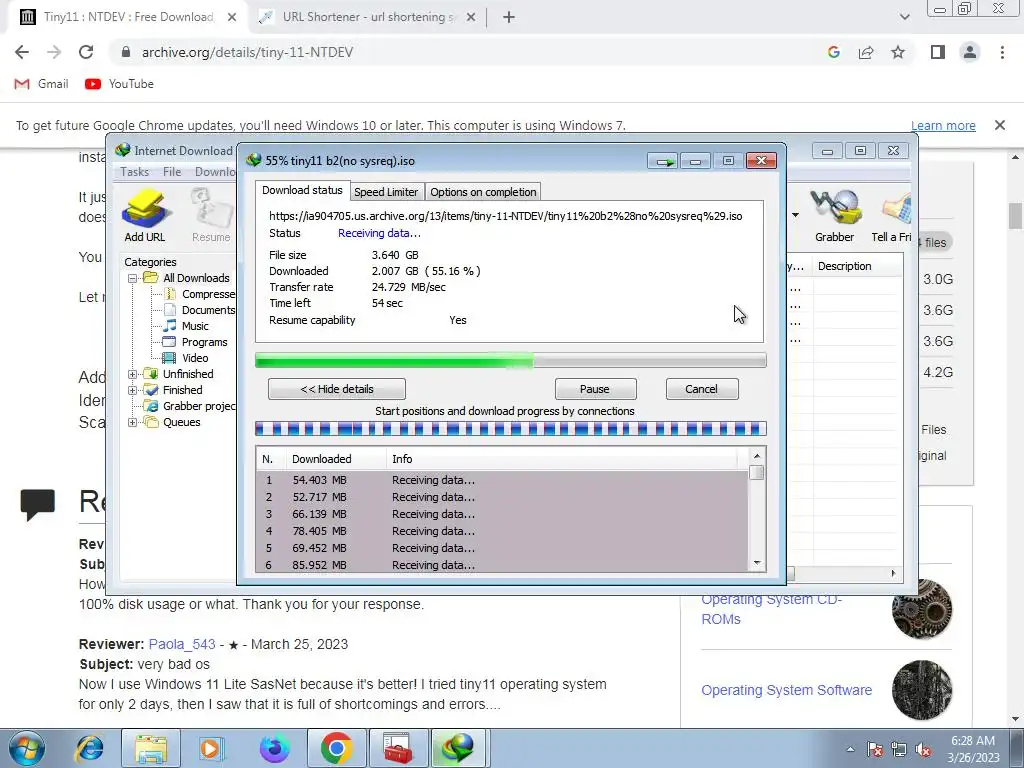Reload the archive.org page
Image resolution: width=1024 pixels, height=768 pixels.
[86, 52]
